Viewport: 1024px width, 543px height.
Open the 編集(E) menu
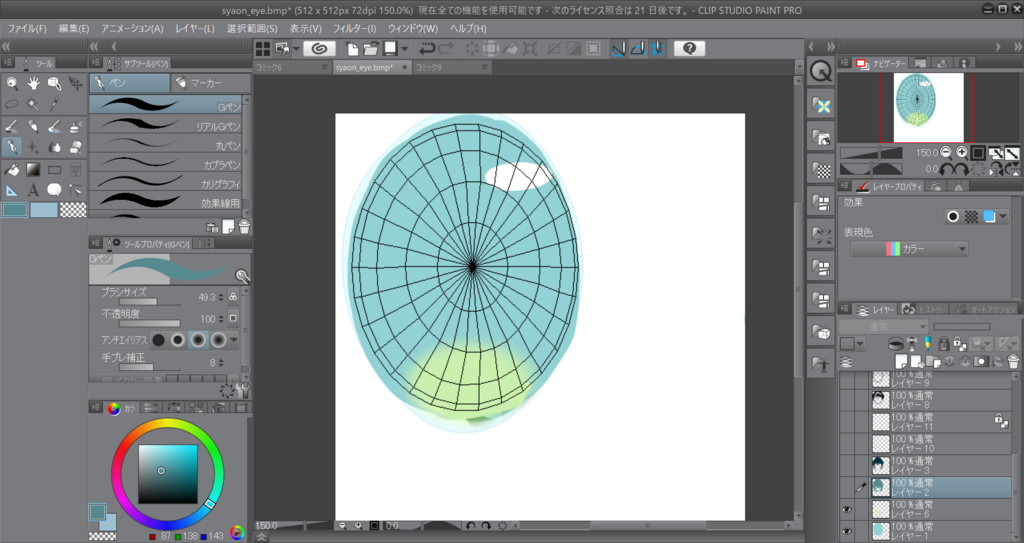tap(74, 29)
